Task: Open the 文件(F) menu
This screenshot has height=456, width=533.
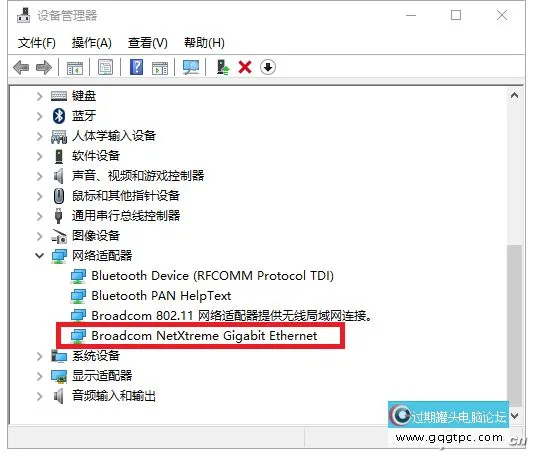Action: coord(37,43)
